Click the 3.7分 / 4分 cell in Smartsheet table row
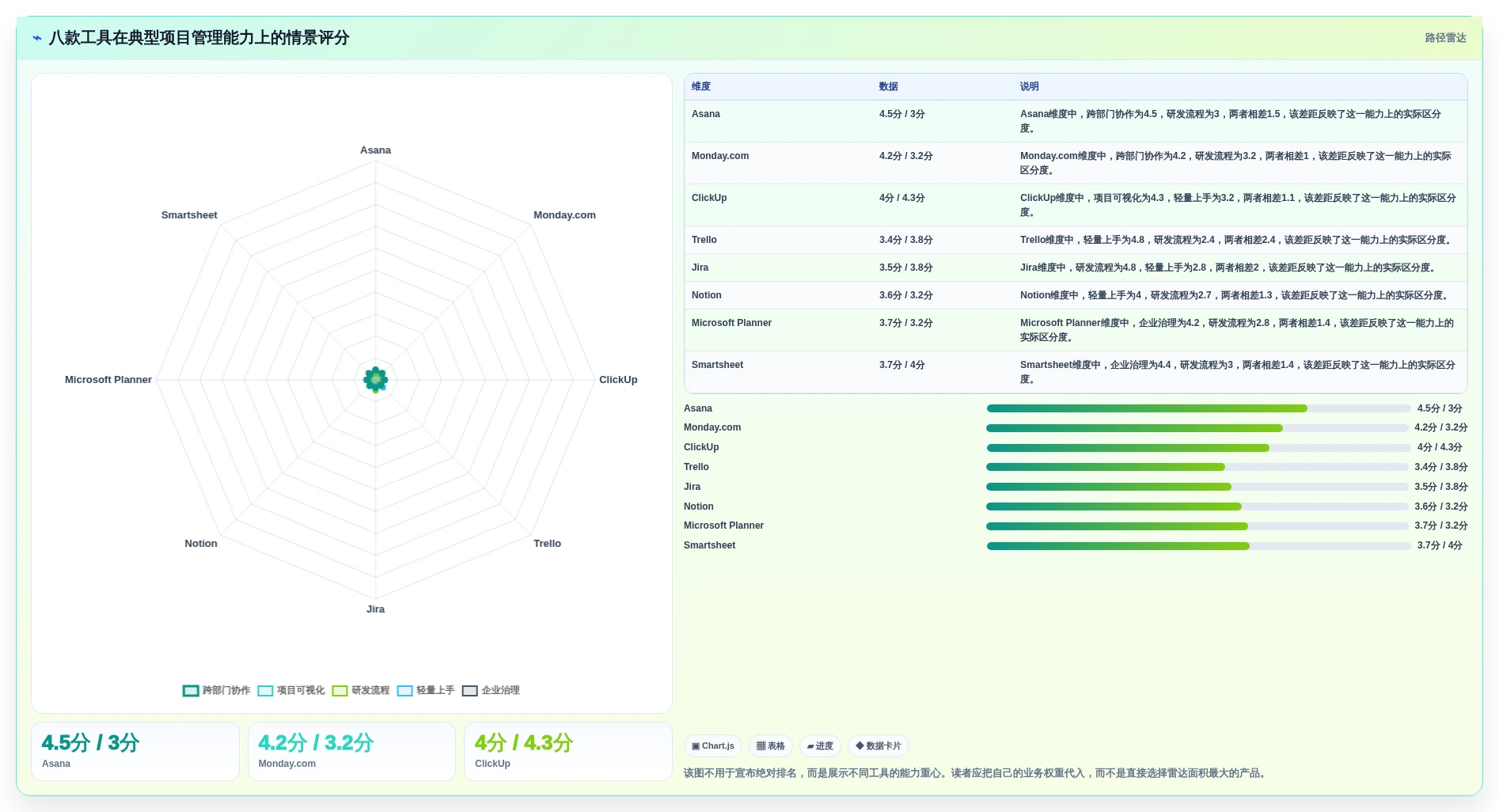The image size is (1499, 812). tap(902, 365)
